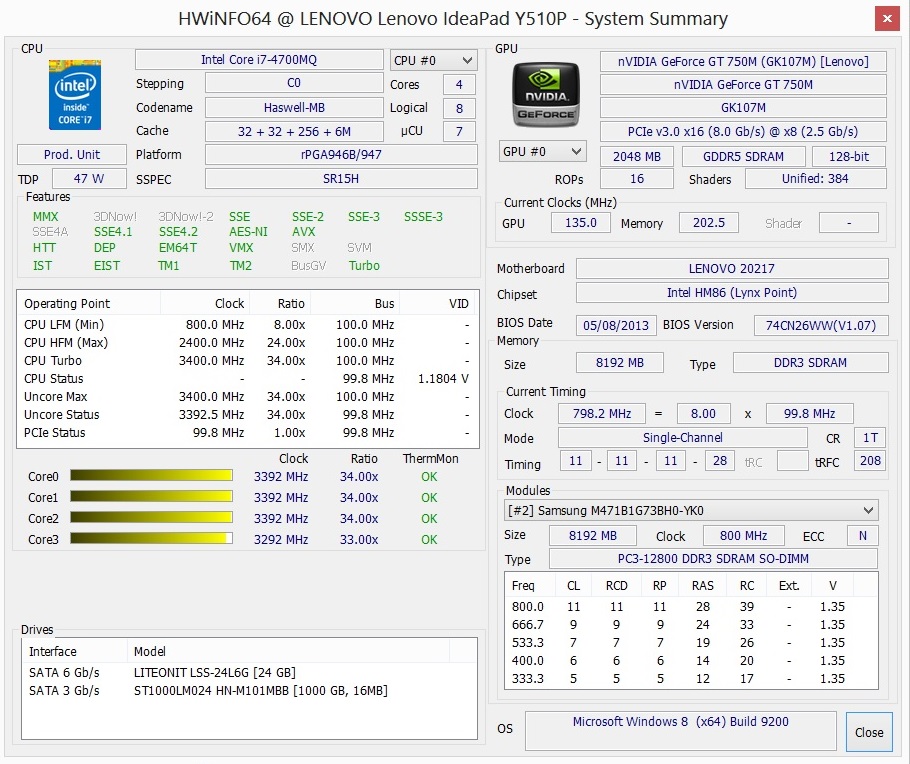
Task: Click the NVIDIA GeForce logo
Action: point(546,94)
